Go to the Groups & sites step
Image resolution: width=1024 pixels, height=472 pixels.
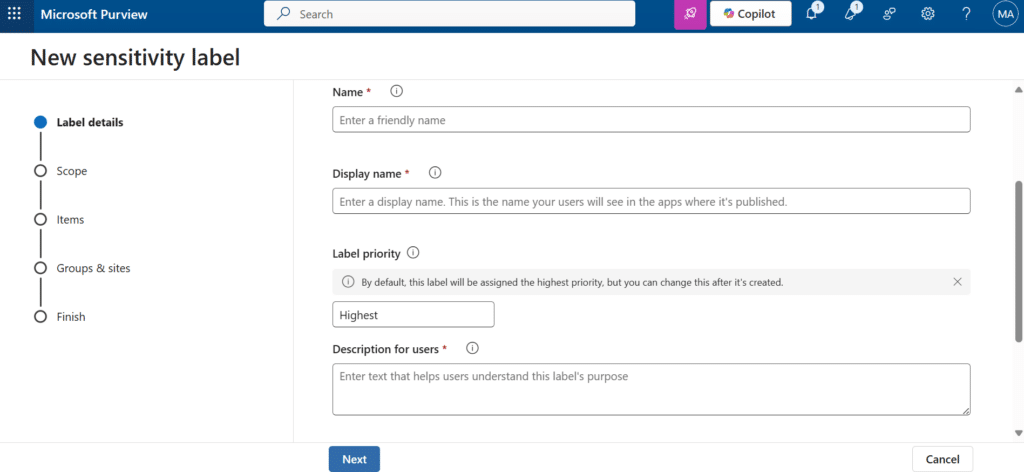(93, 268)
